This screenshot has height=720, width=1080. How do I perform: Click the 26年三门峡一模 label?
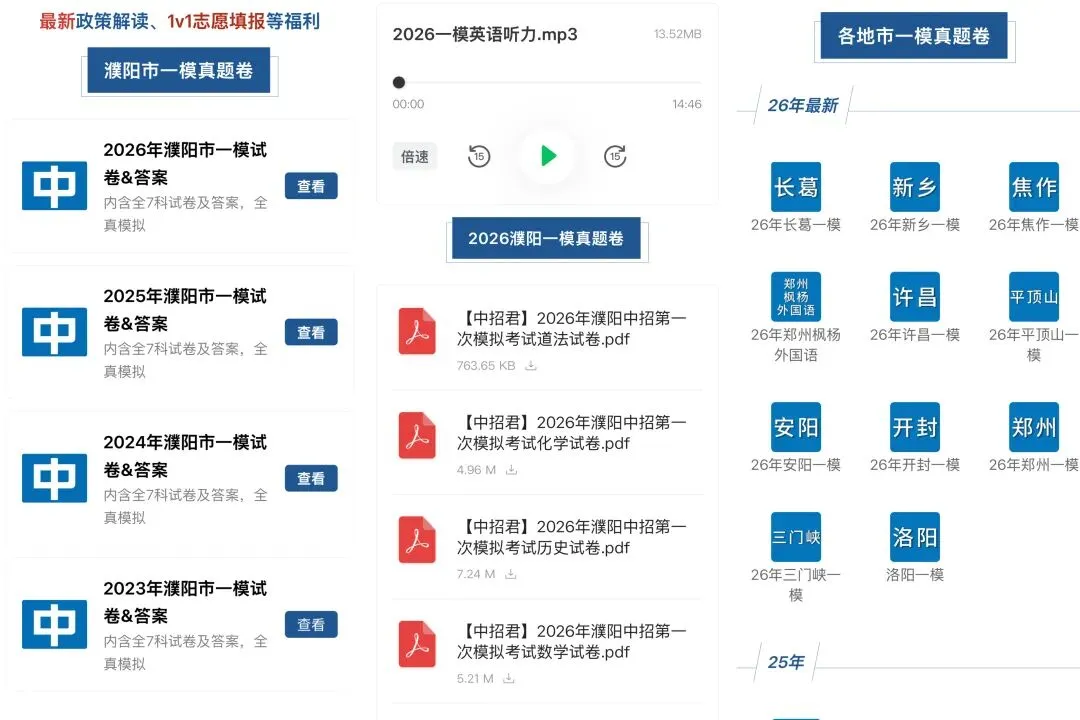(x=796, y=584)
